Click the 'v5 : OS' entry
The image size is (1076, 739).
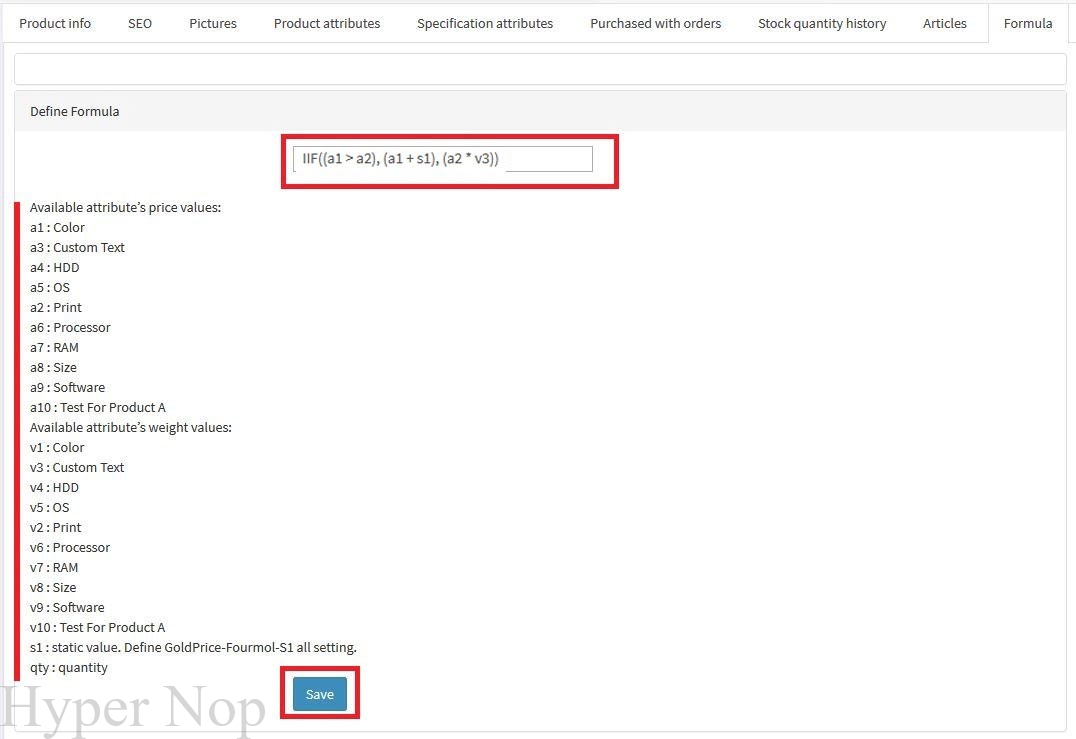coord(49,507)
